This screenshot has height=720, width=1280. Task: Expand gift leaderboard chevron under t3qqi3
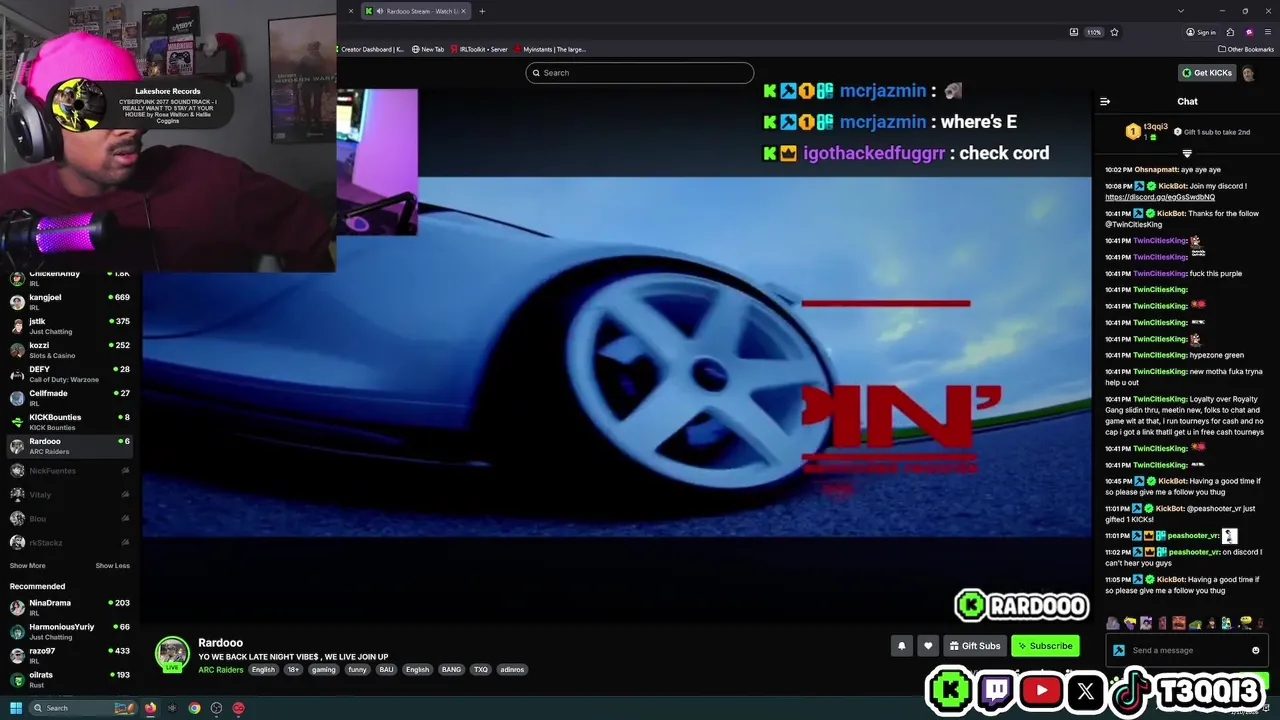coord(1187,154)
